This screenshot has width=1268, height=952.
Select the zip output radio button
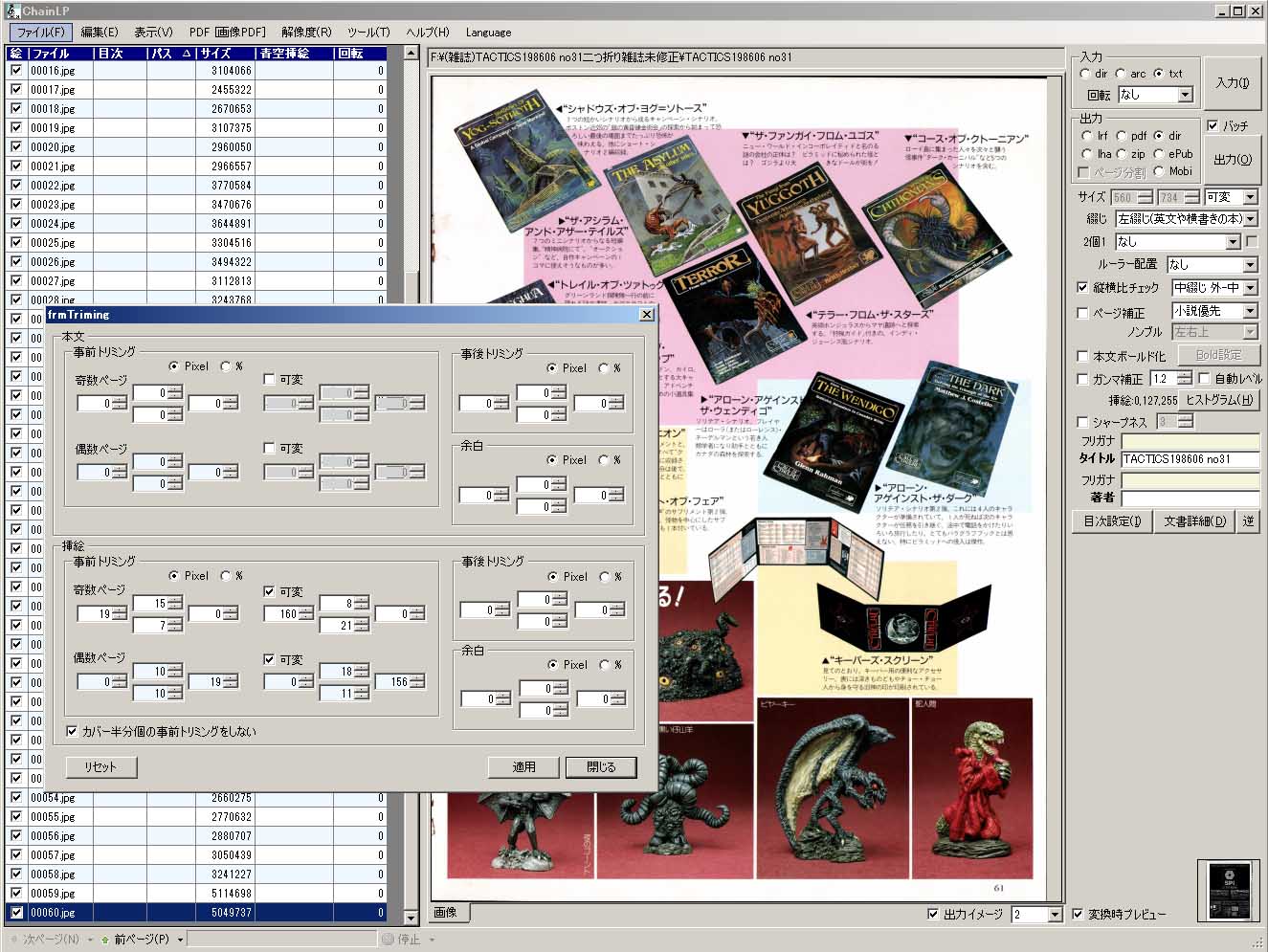coord(1122,153)
